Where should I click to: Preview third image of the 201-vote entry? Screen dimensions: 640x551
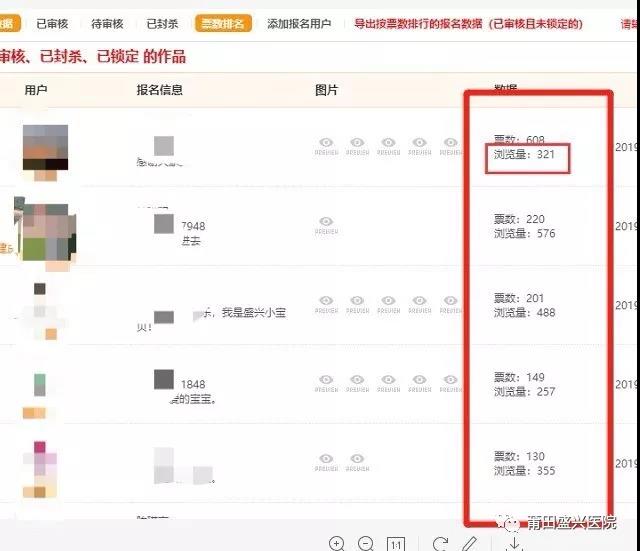[388, 303]
